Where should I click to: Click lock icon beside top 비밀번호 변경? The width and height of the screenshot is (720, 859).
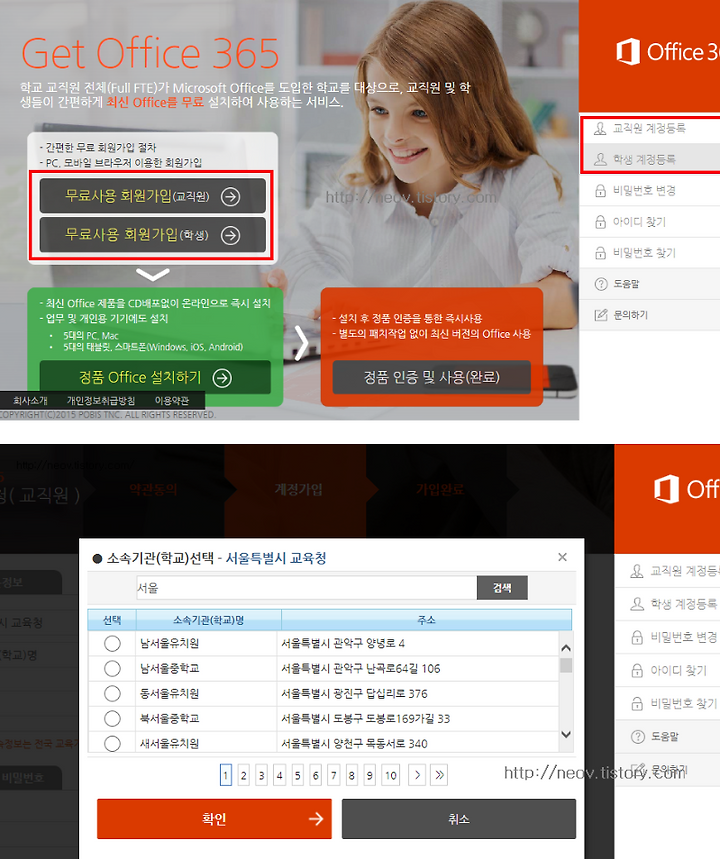601,191
